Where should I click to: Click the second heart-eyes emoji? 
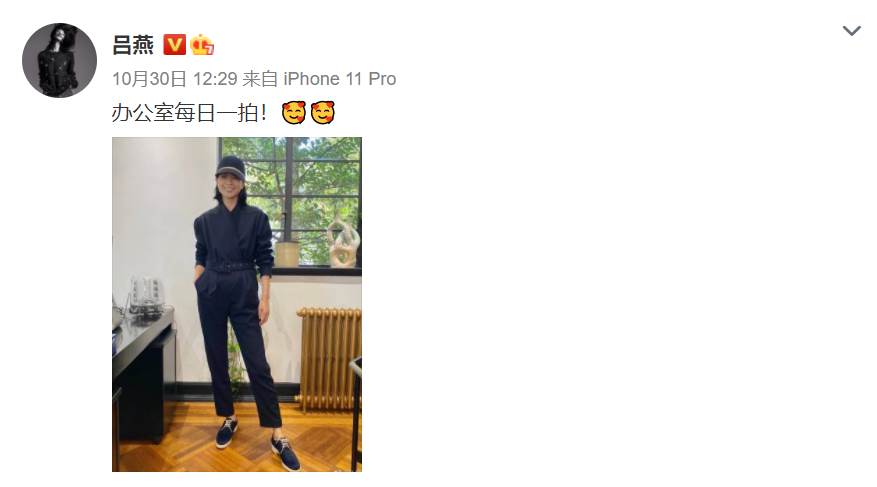click(x=323, y=113)
